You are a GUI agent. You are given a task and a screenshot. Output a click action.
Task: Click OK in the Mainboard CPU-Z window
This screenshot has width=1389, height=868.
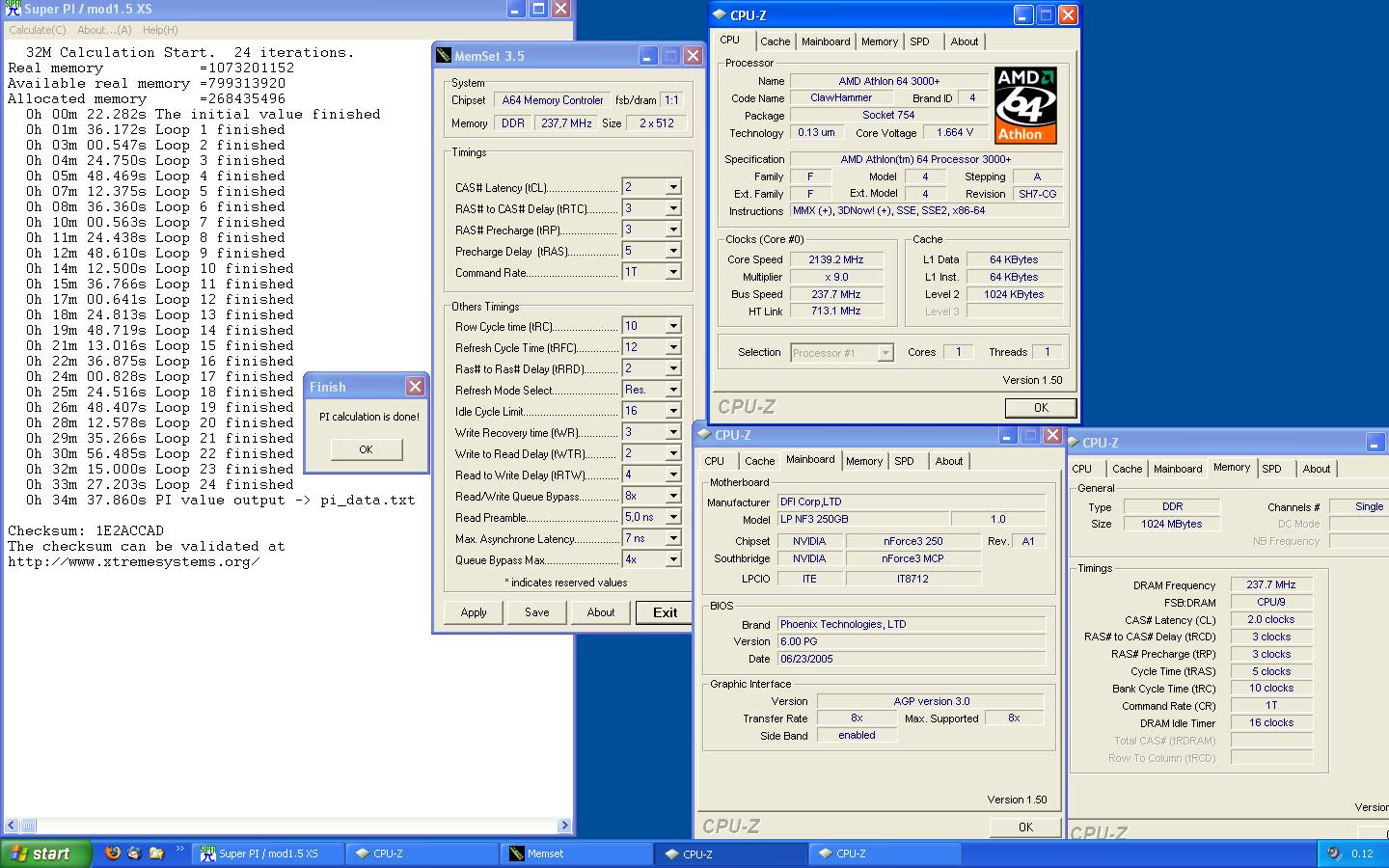(1025, 827)
